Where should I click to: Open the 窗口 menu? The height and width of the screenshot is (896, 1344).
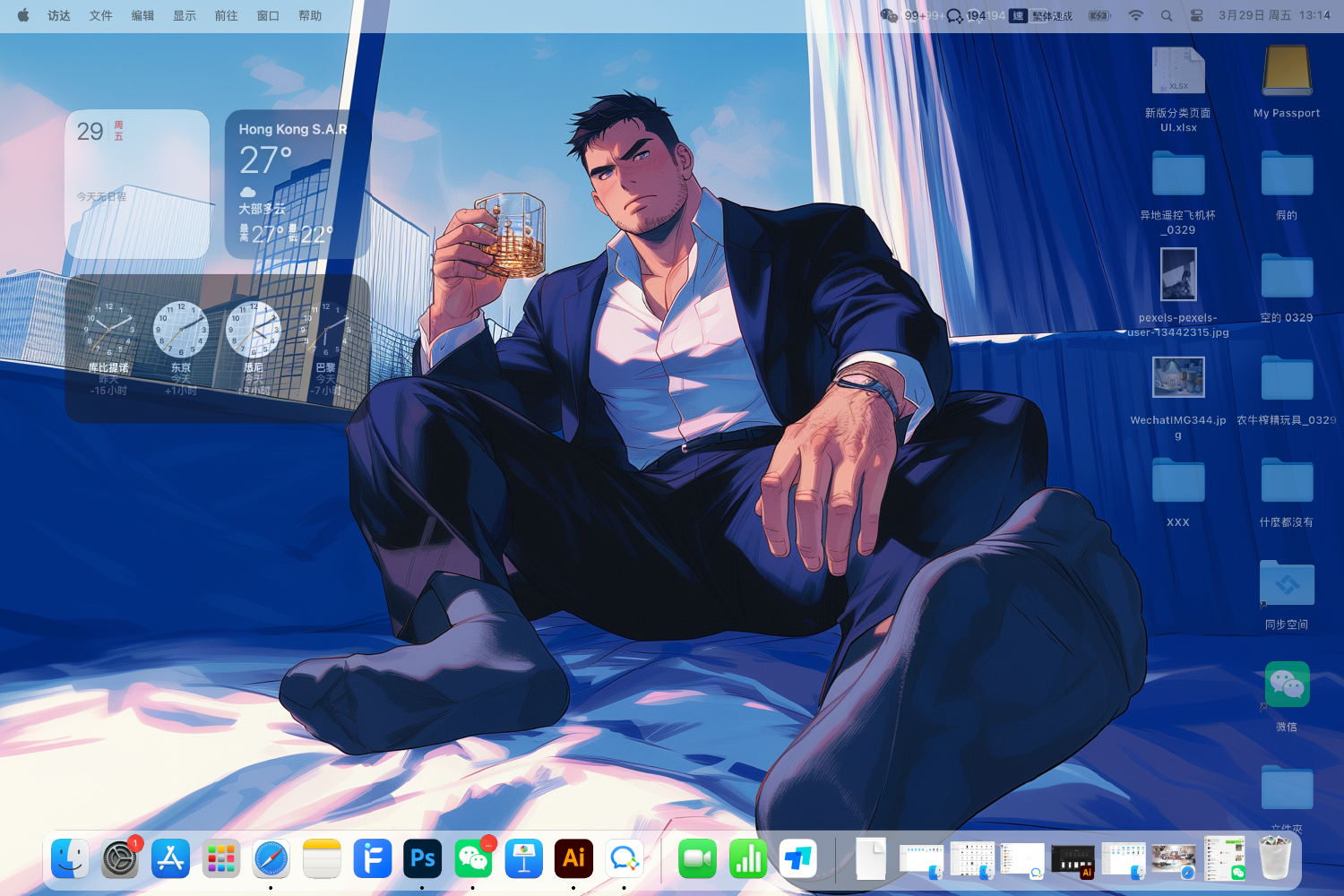[268, 15]
